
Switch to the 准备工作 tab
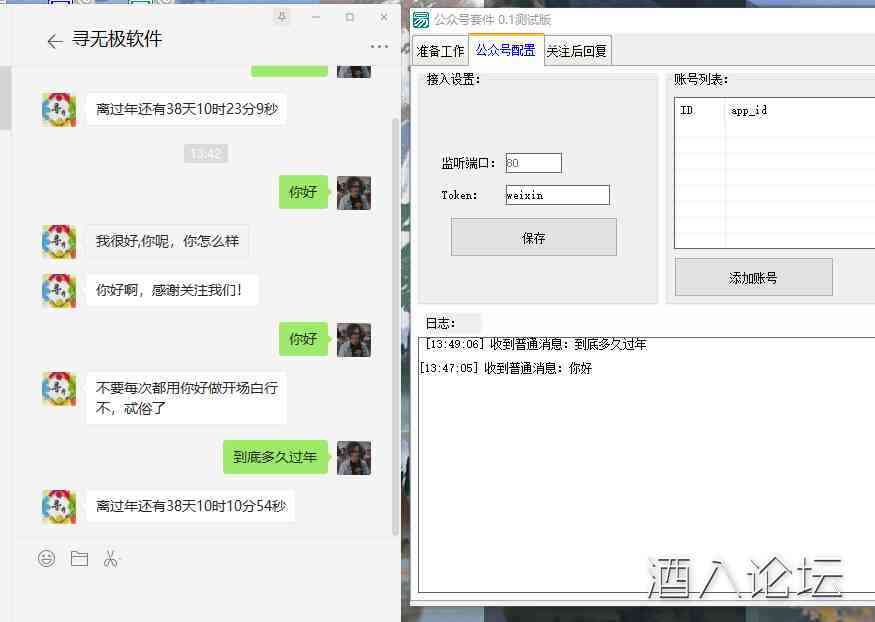click(x=440, y=49)
